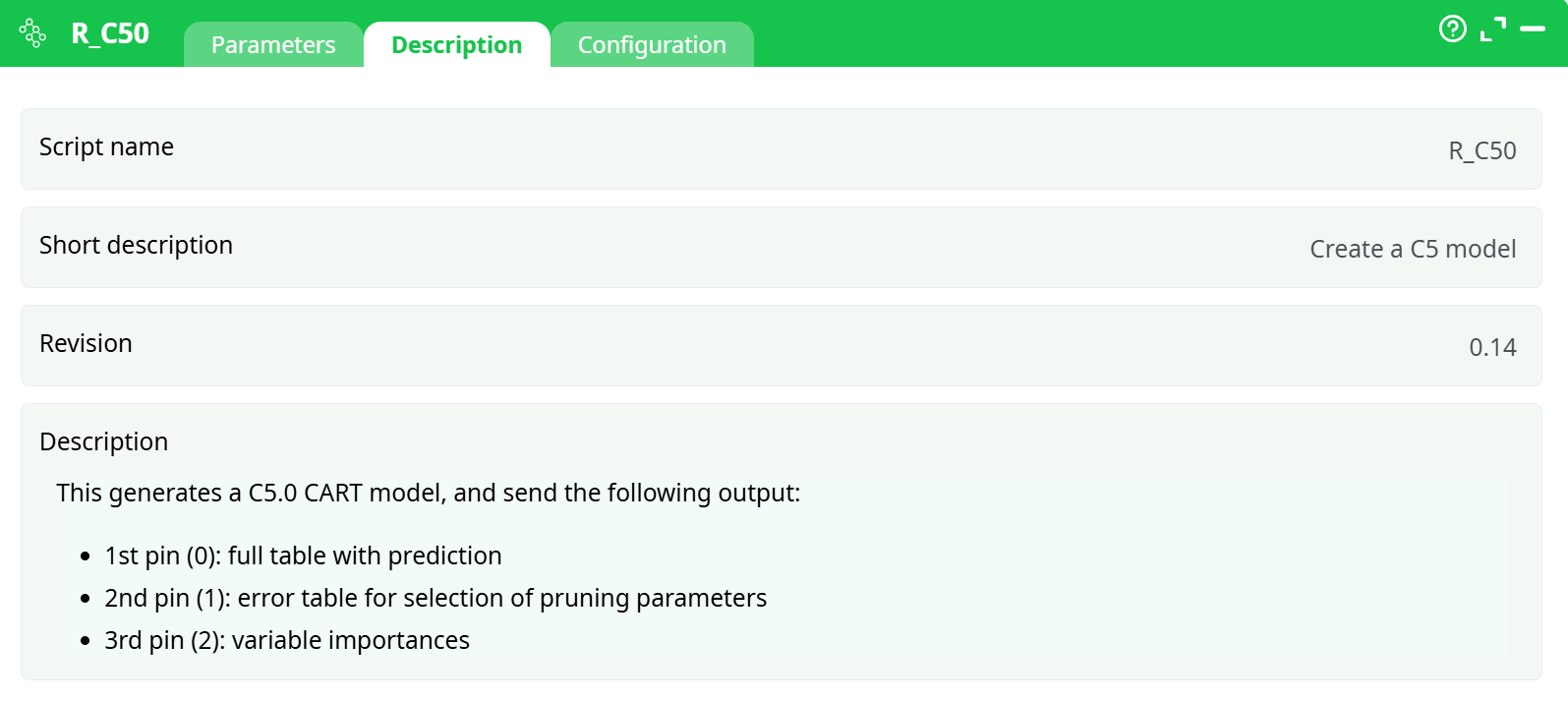The image size is (1568, 702).
Task: Select the 0.14 revision value
Action: tap(1491, 347)
